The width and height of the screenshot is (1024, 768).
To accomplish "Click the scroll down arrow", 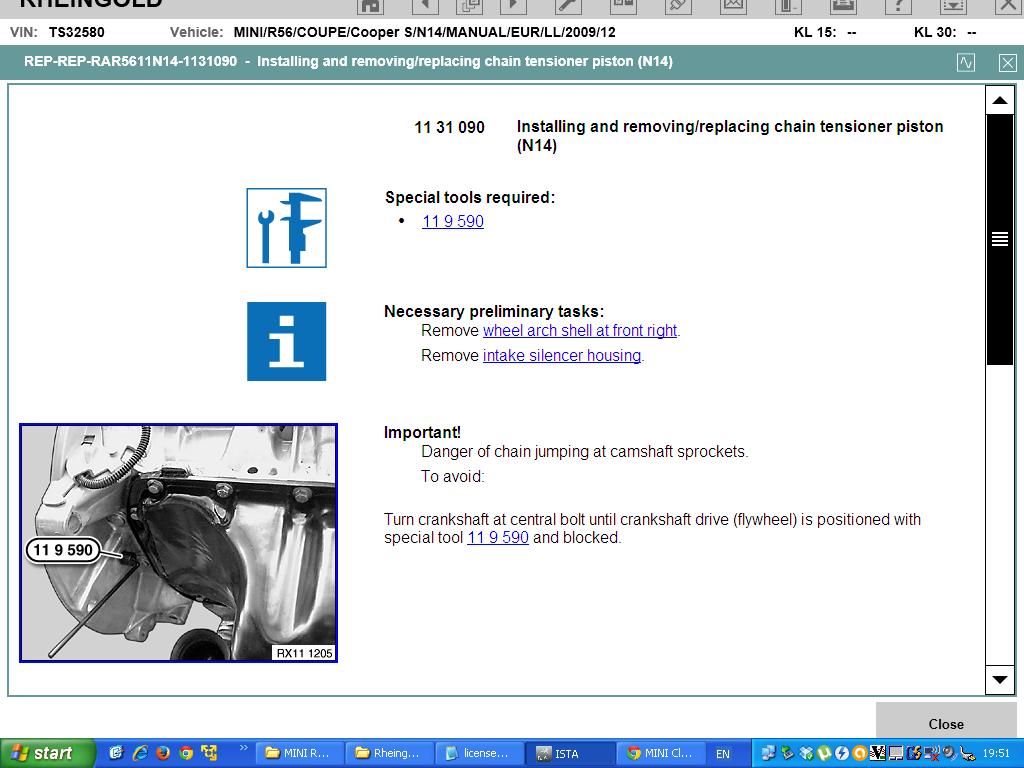I will pyautogui.click(x=999, y=679).
